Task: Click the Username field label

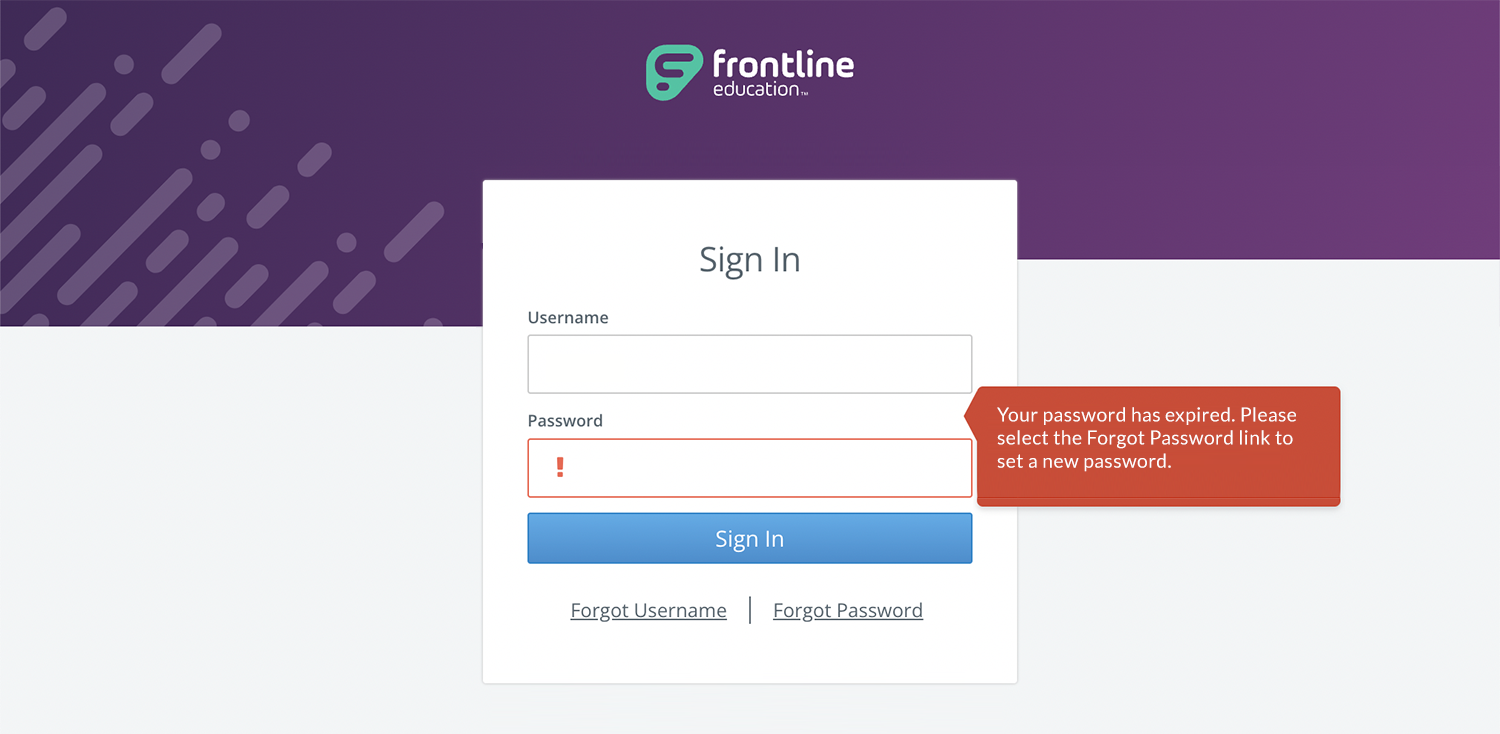Action: [x=567, y=317]
